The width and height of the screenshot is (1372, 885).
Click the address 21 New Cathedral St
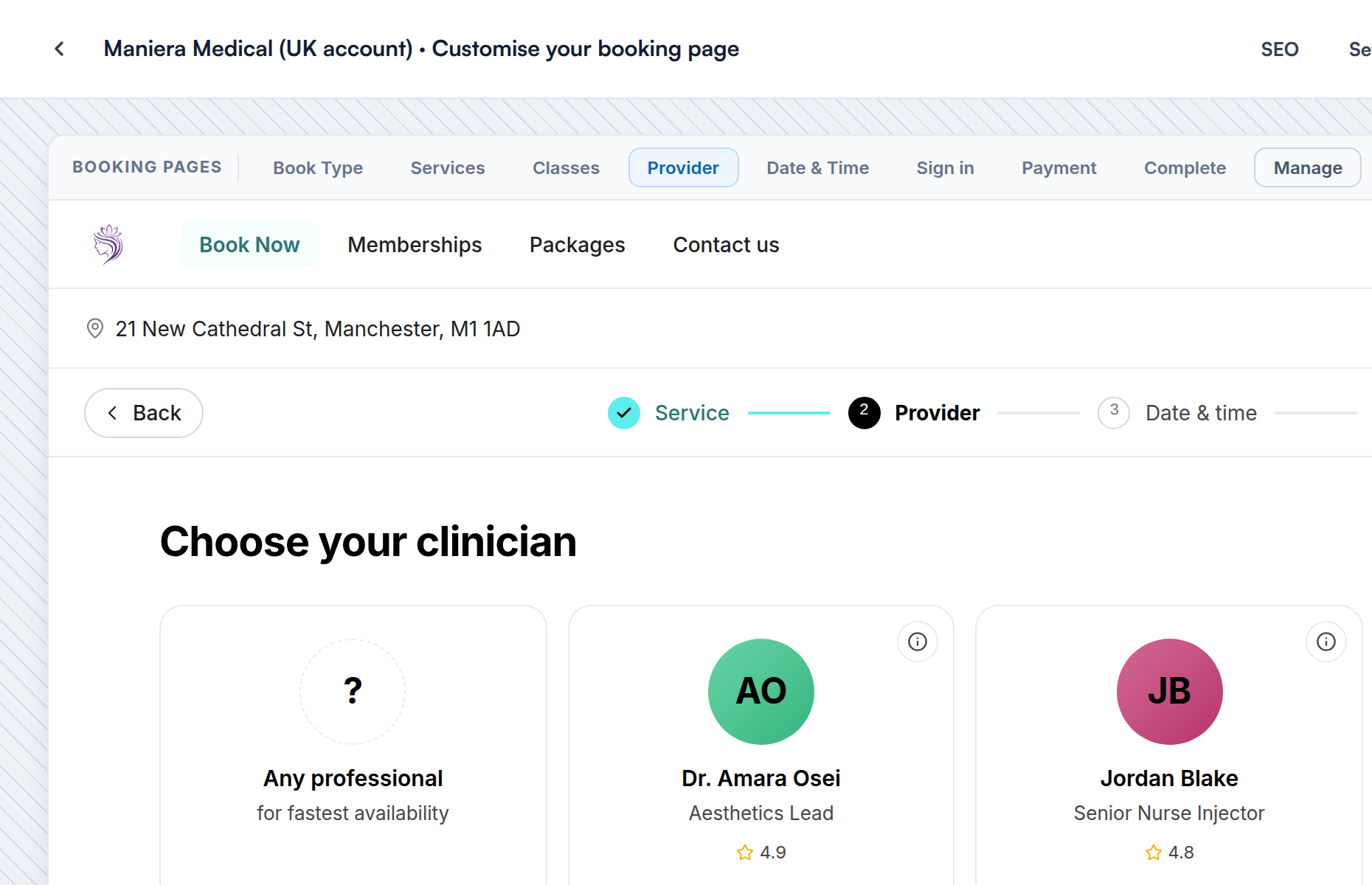pyautogui.click(x=318, y=329)
